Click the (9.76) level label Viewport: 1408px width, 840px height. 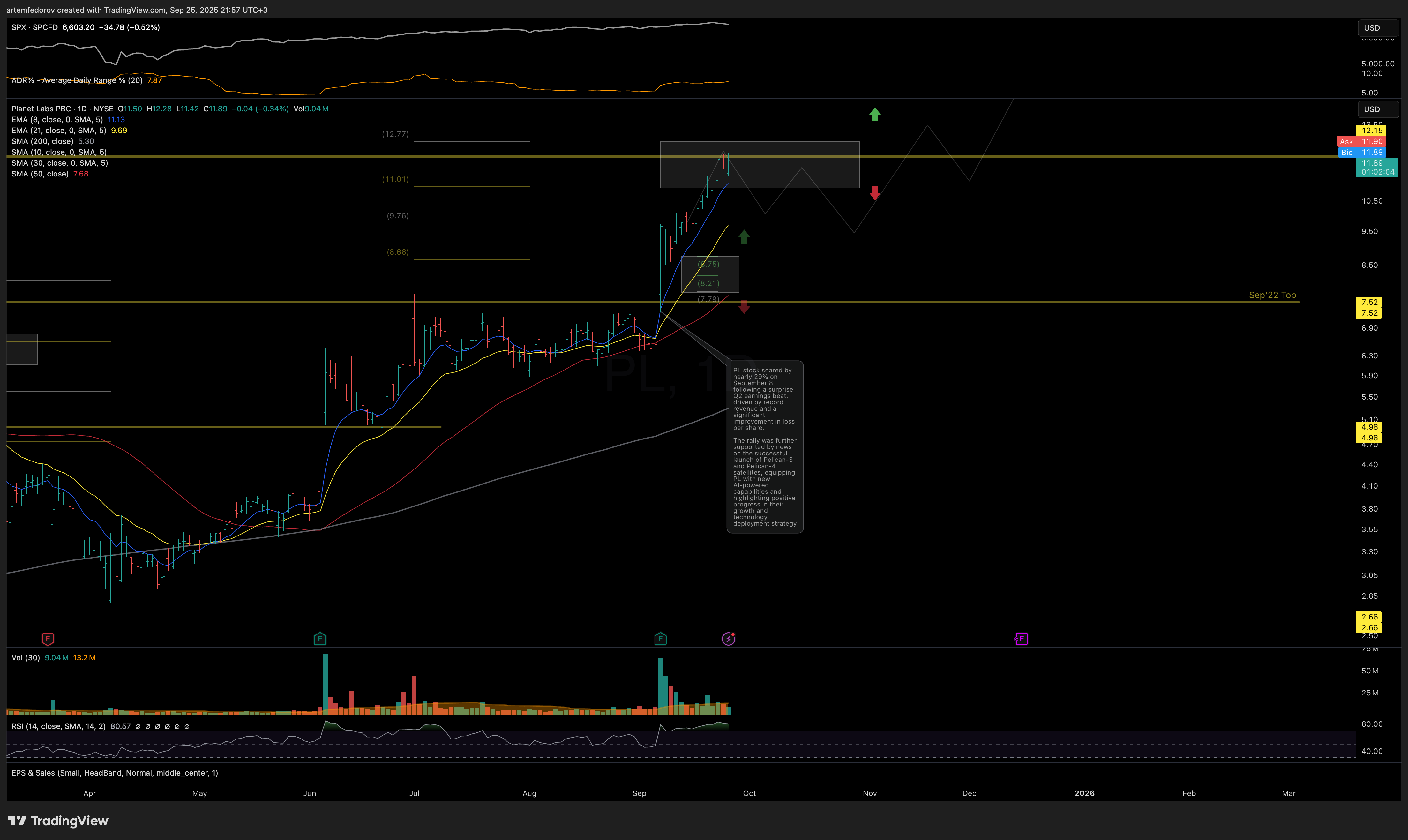pyautogui.click(x=397, y=216)
